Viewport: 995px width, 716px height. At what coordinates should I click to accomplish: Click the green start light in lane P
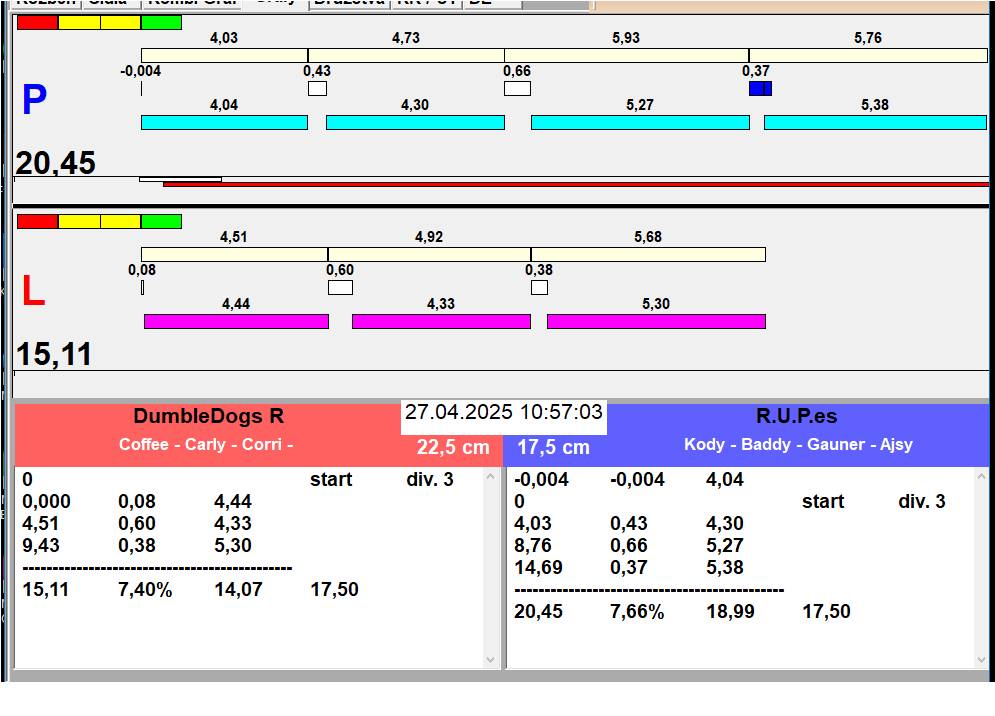(x=161, y=22)
